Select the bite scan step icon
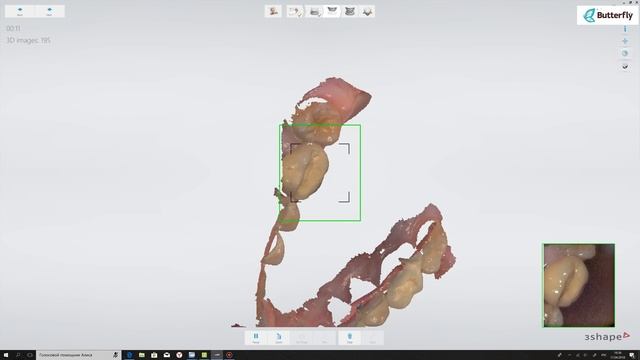 tap(349, 11)
